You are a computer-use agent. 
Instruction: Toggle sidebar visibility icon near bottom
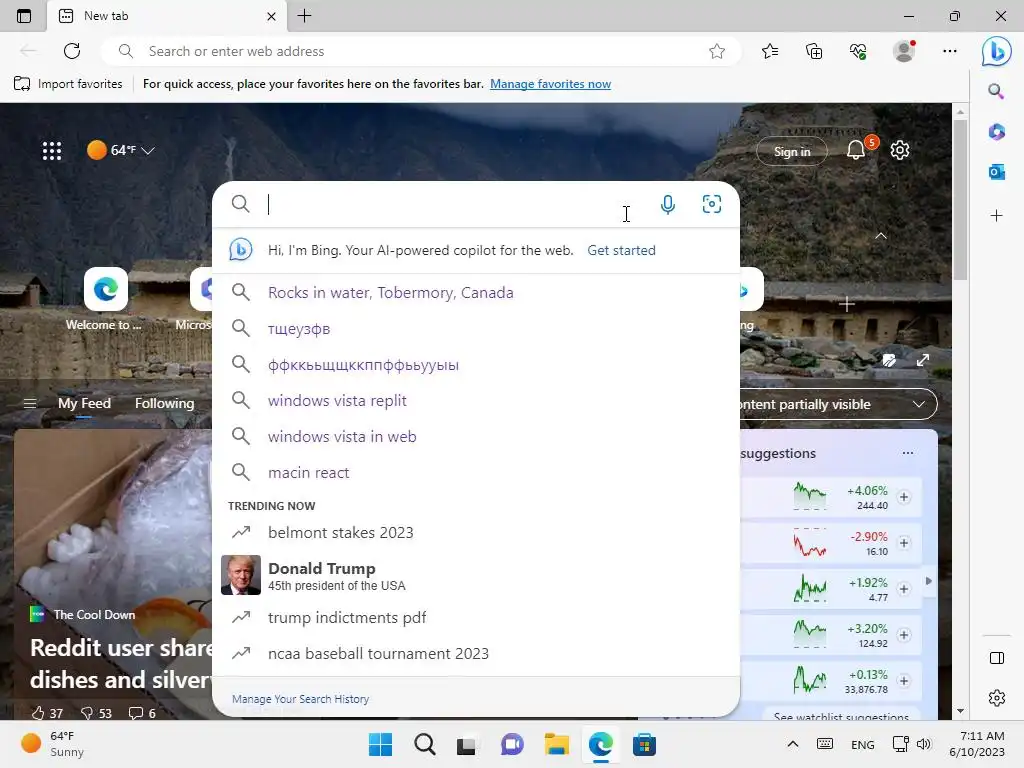point(997,658)
